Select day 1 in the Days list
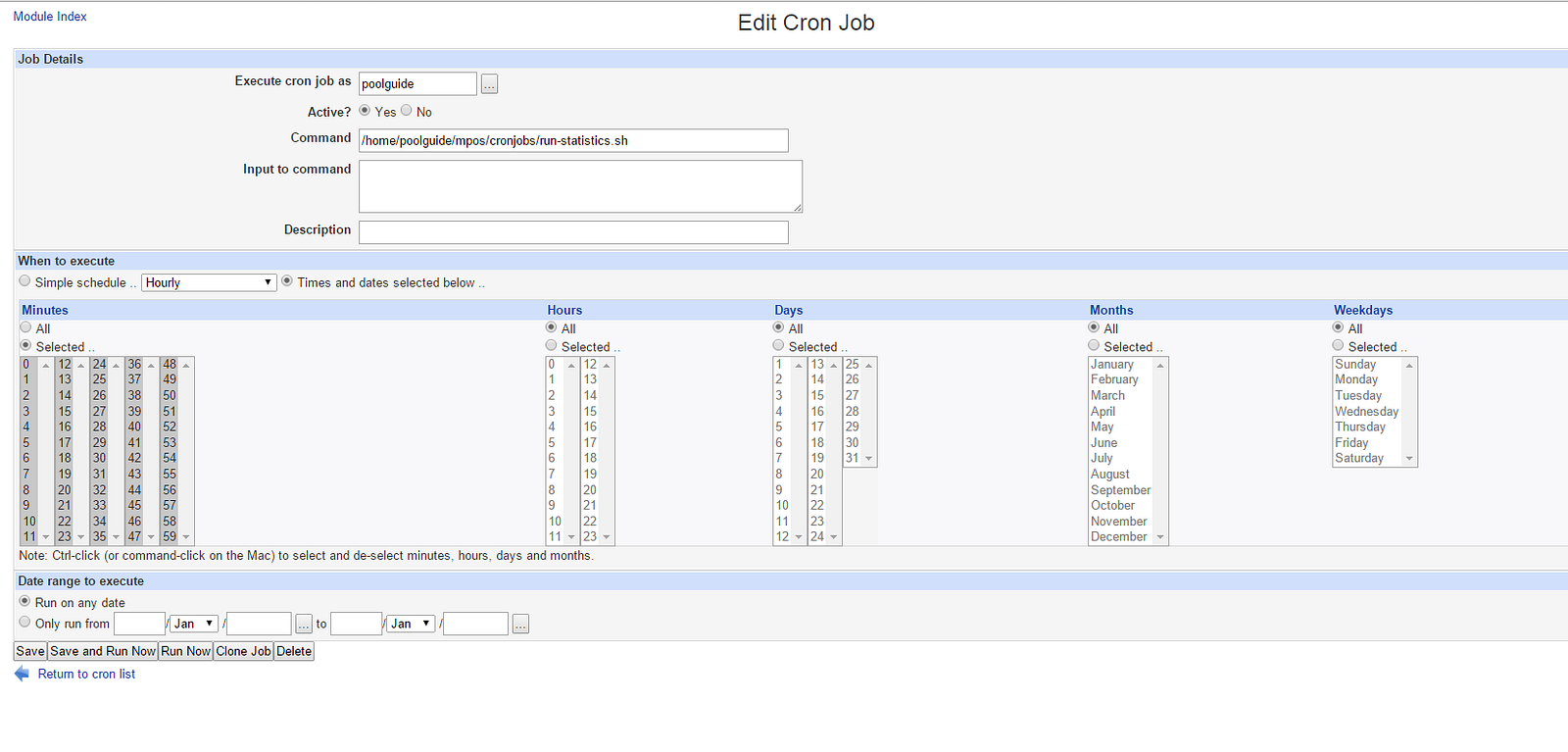Screen dimensions: 1568x752 pos(782,365)
